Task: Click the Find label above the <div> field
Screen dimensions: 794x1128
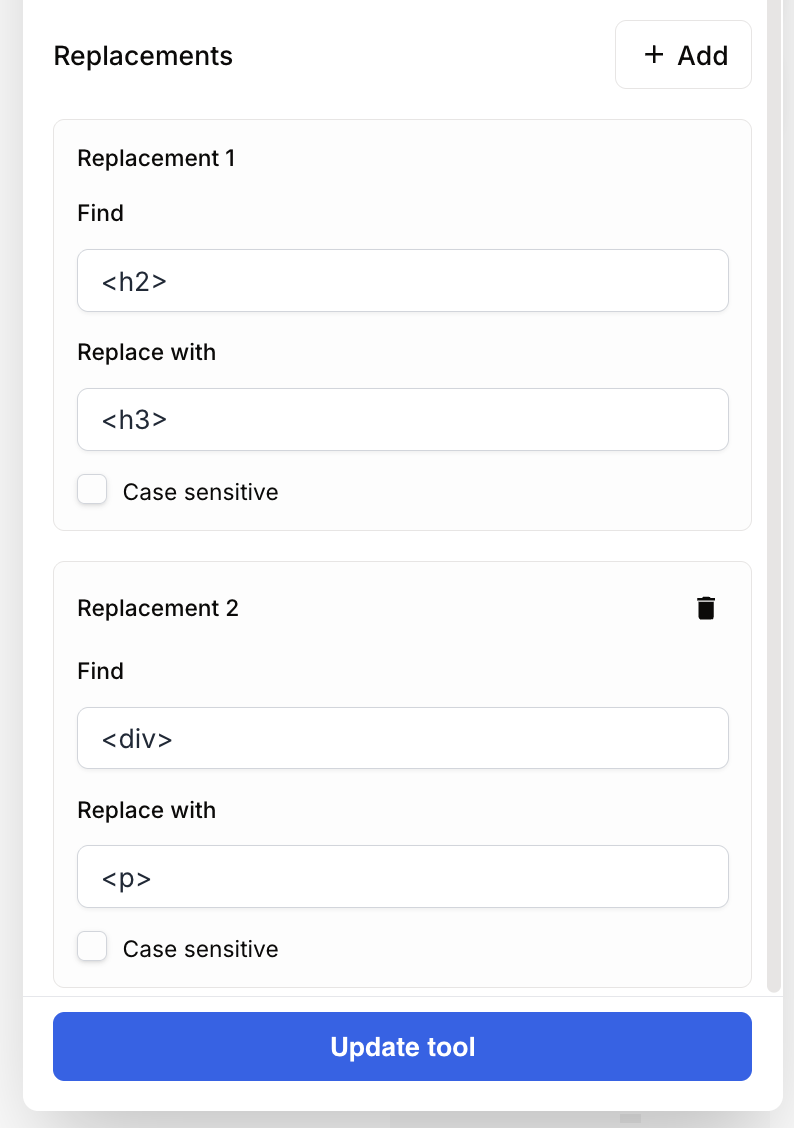Action: 100,671
